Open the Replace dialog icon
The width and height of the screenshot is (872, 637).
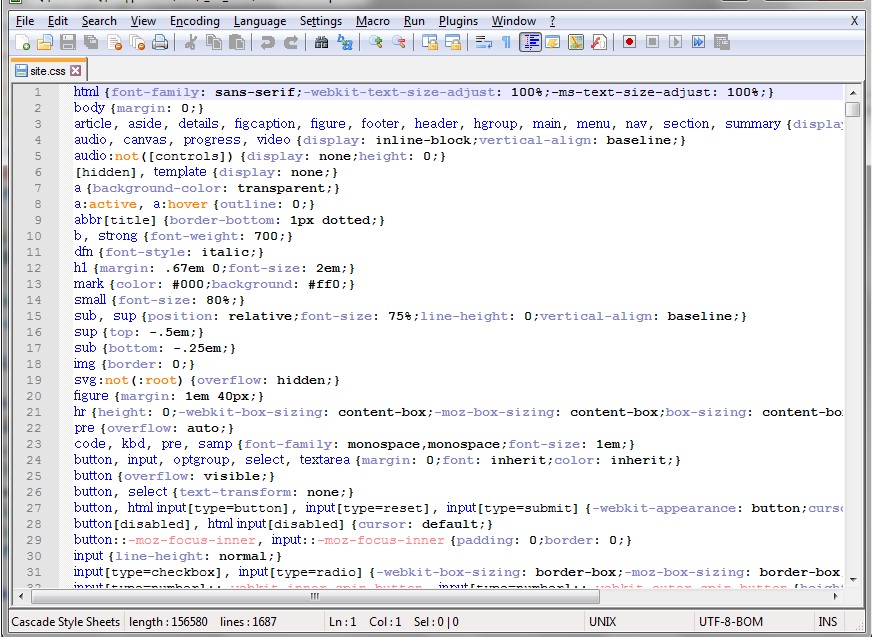click(345, 42)
